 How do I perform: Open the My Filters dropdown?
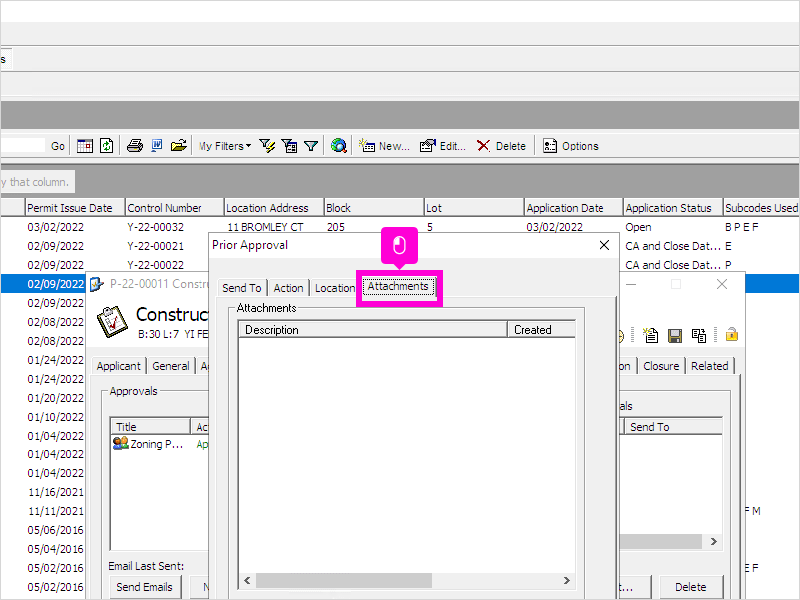pos(225,146)
